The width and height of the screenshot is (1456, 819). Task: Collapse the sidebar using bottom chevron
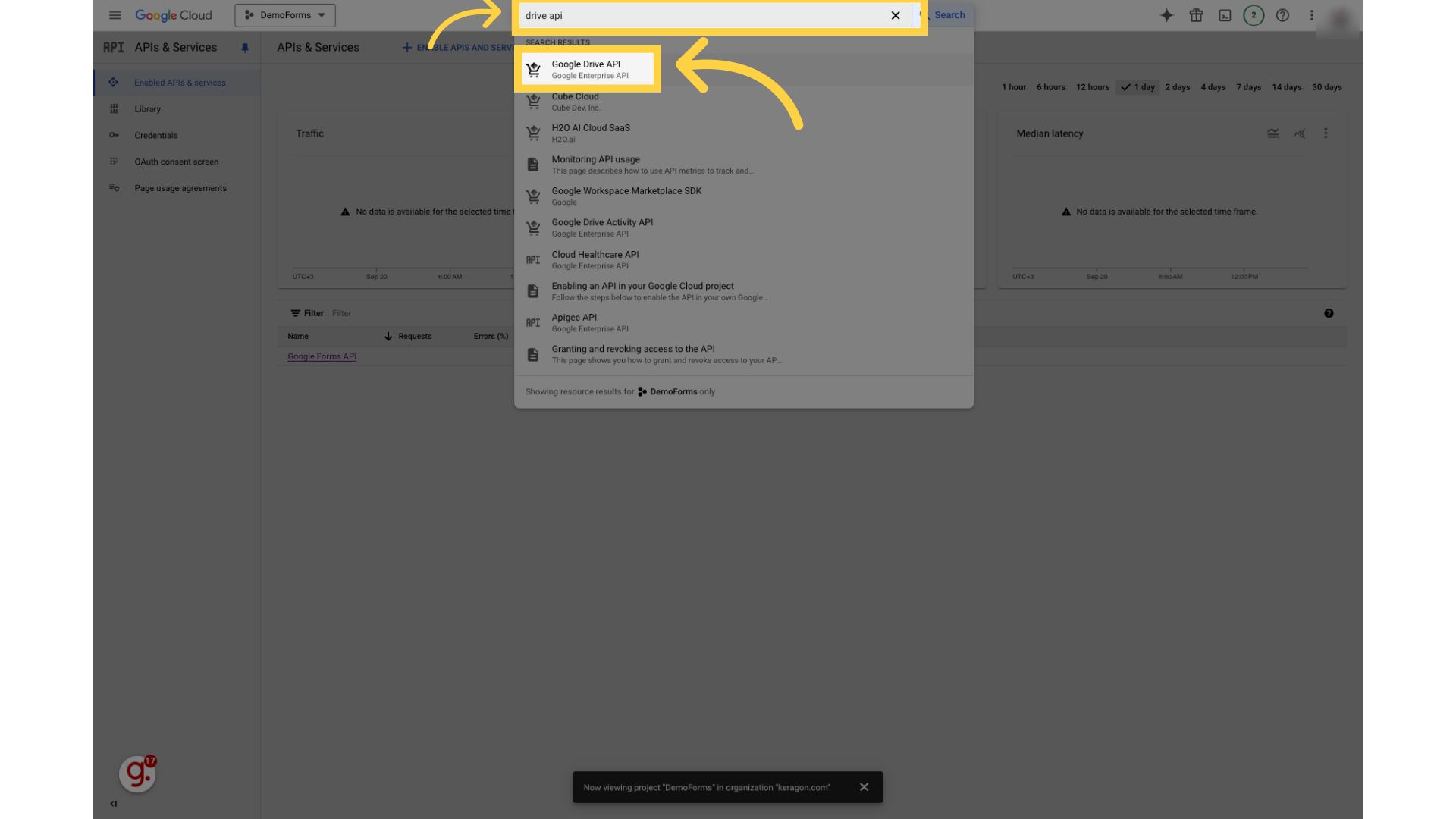pos(113,804)
